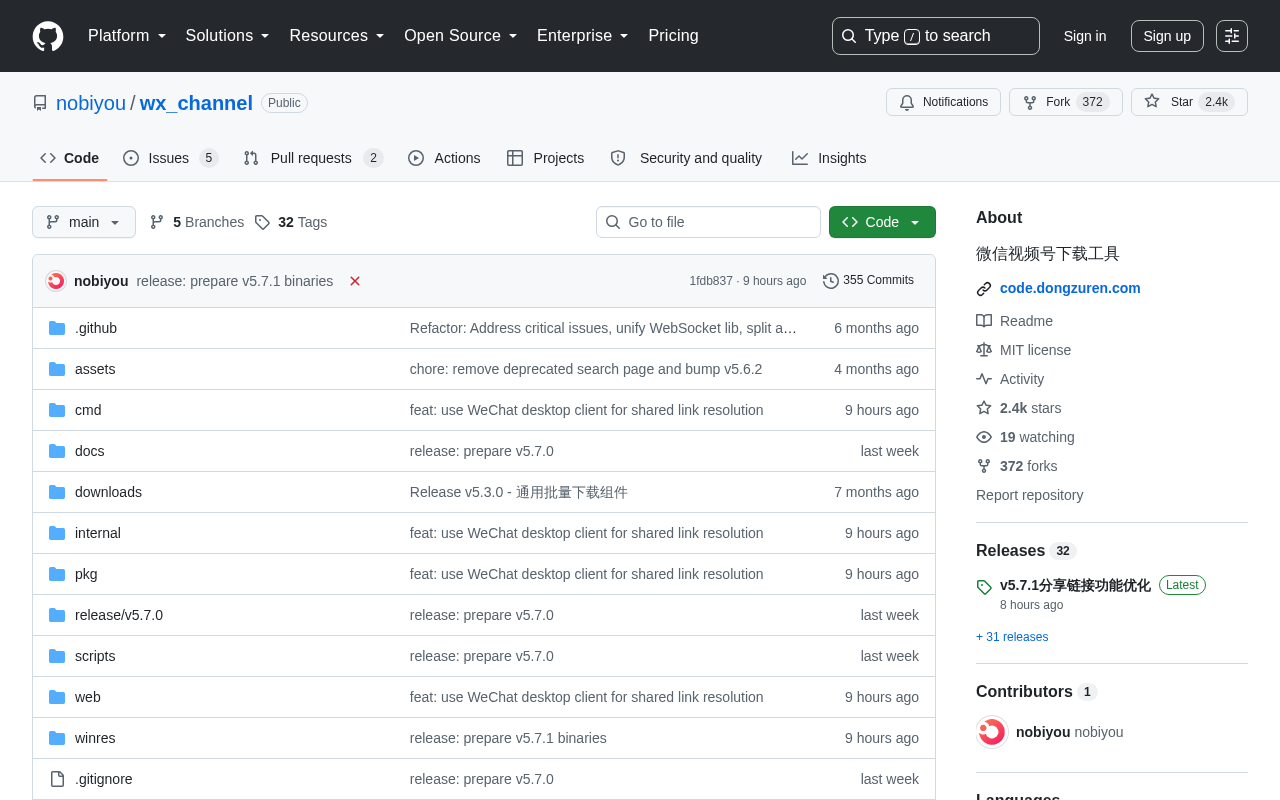The image size is (1280, 800).
Task: Visit code.dongzuren.com website
Action: 1070,288
